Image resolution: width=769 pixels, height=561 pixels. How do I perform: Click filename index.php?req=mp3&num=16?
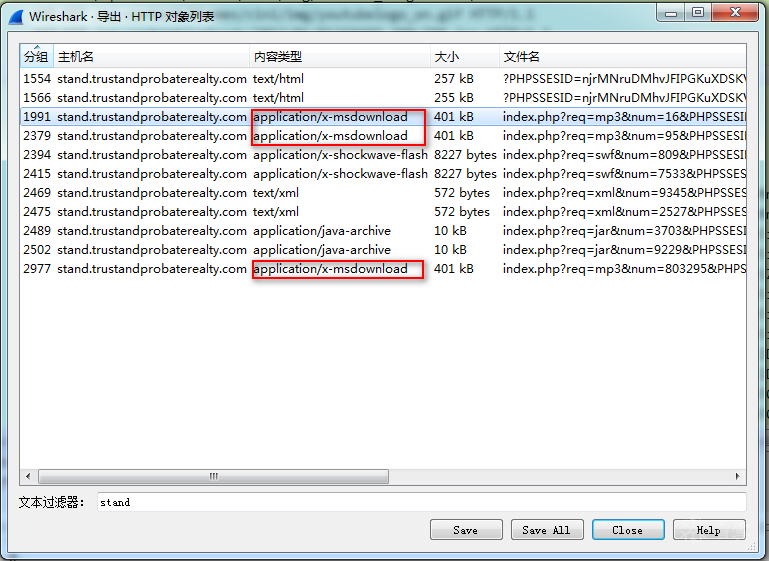(624, 117)
